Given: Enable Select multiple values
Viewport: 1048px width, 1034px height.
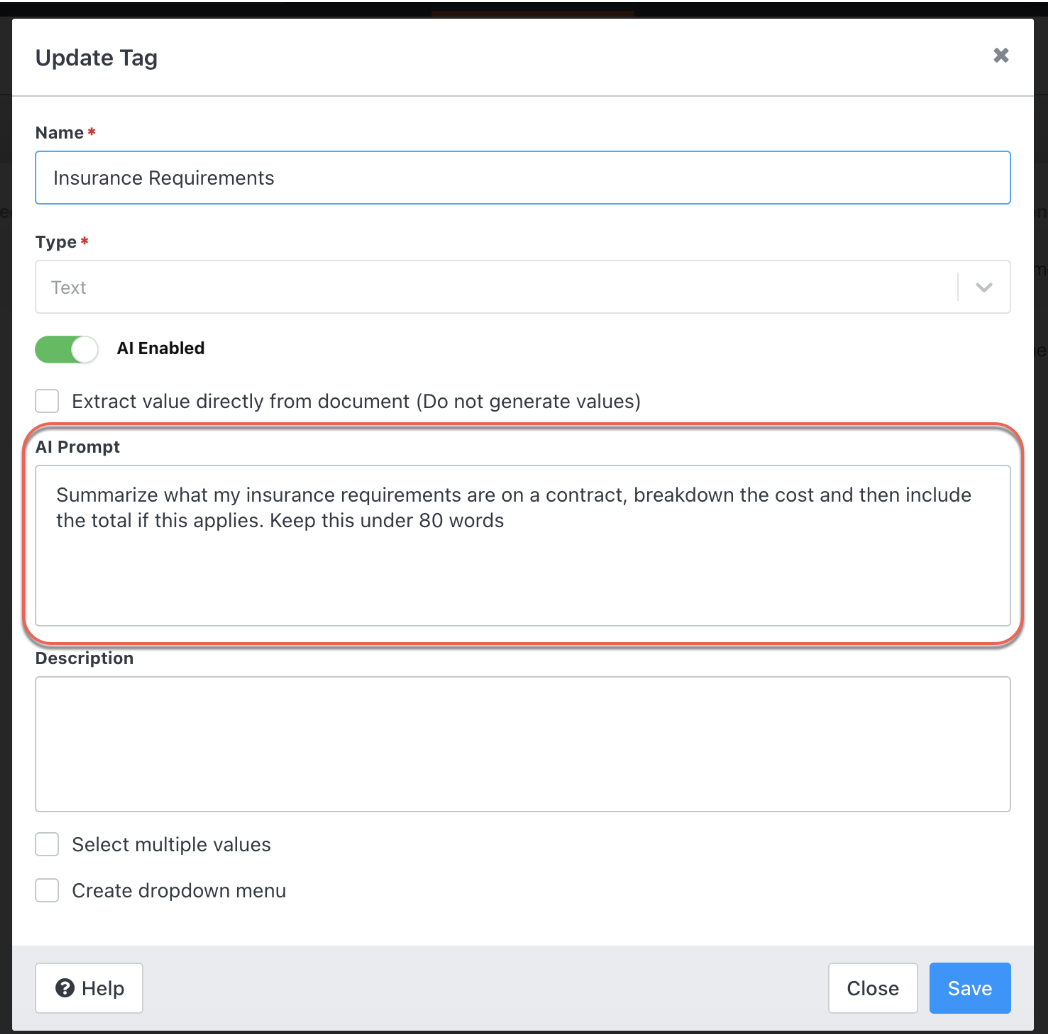Looking at the screenshot, I should pos(47,844).
